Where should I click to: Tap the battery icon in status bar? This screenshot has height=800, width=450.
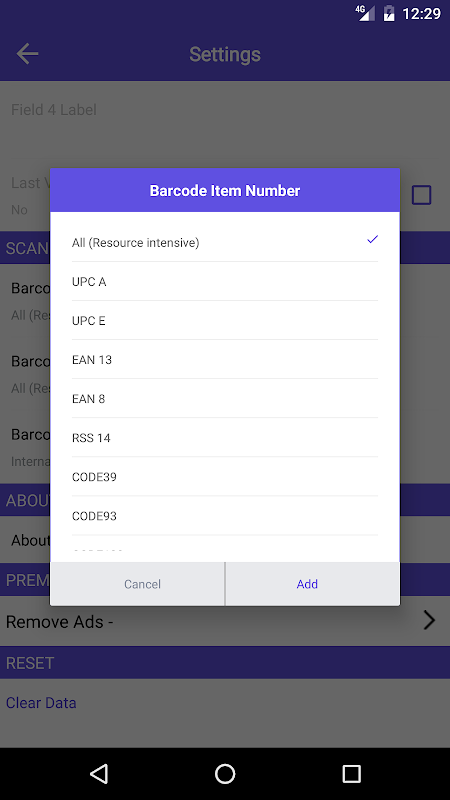[389, 13]
